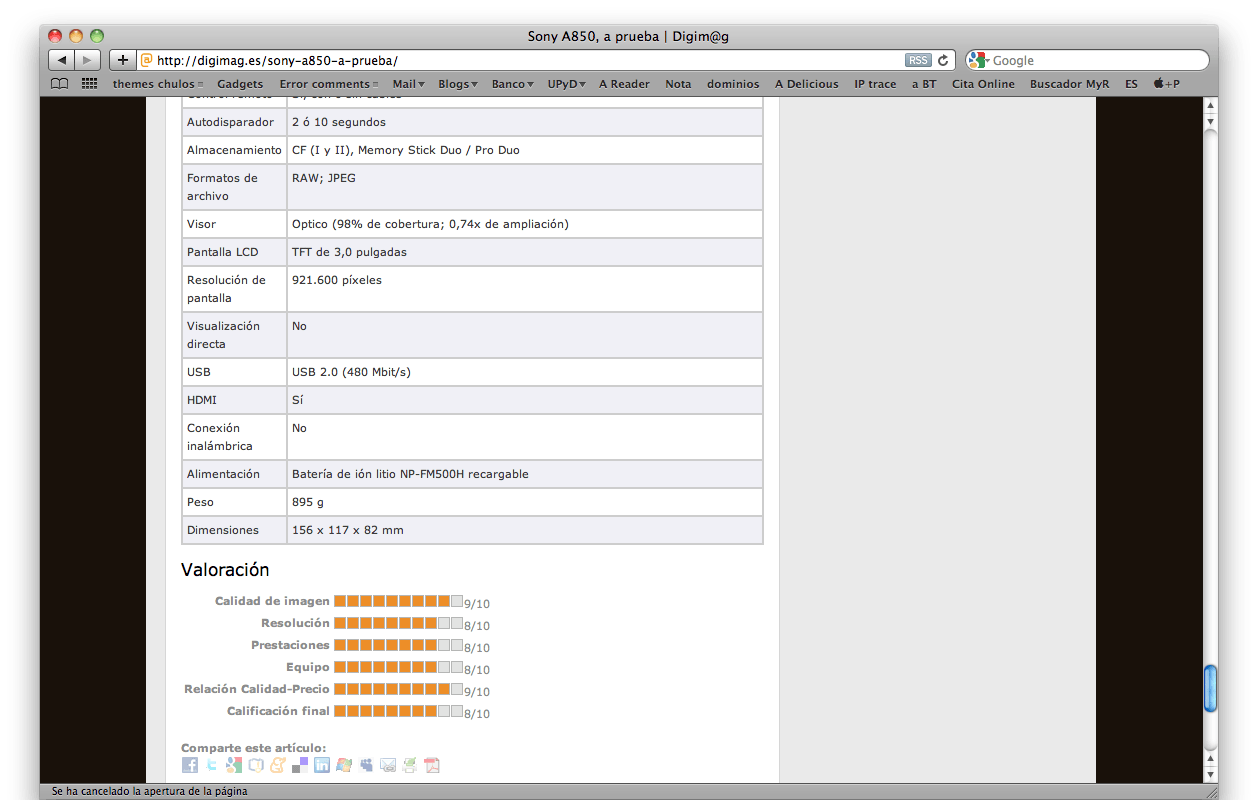Viewport: 1258px width, 800px height.
Task: Click the scrollbar down arrow at the bottom
Action: [1210, 775]
